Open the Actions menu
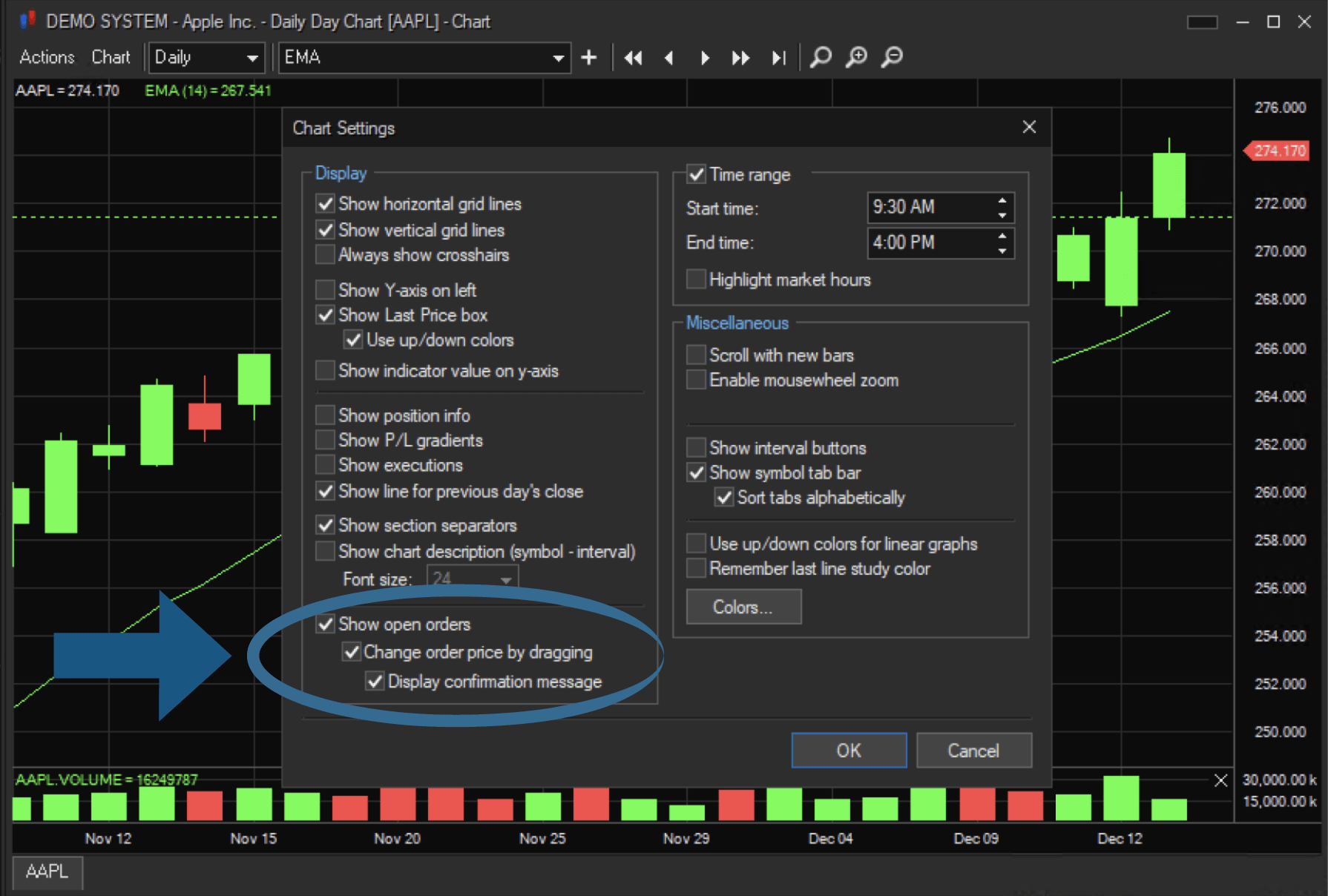1328x896 pixels. (47, 57)
